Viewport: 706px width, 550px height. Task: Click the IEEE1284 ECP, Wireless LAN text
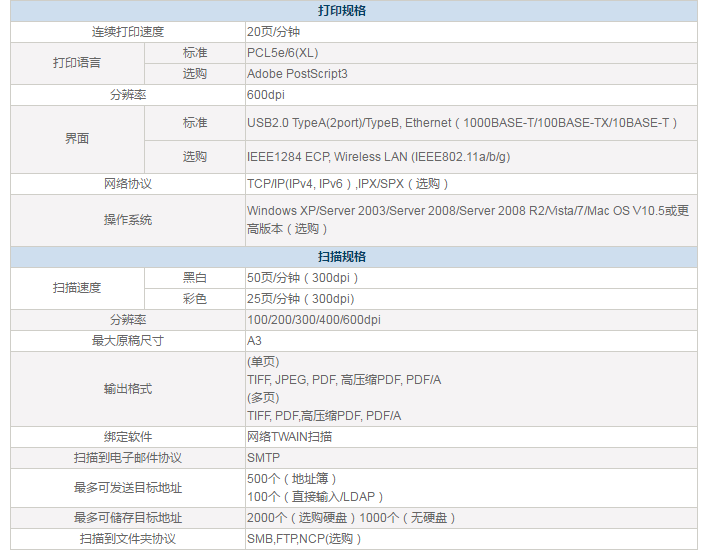378,157
